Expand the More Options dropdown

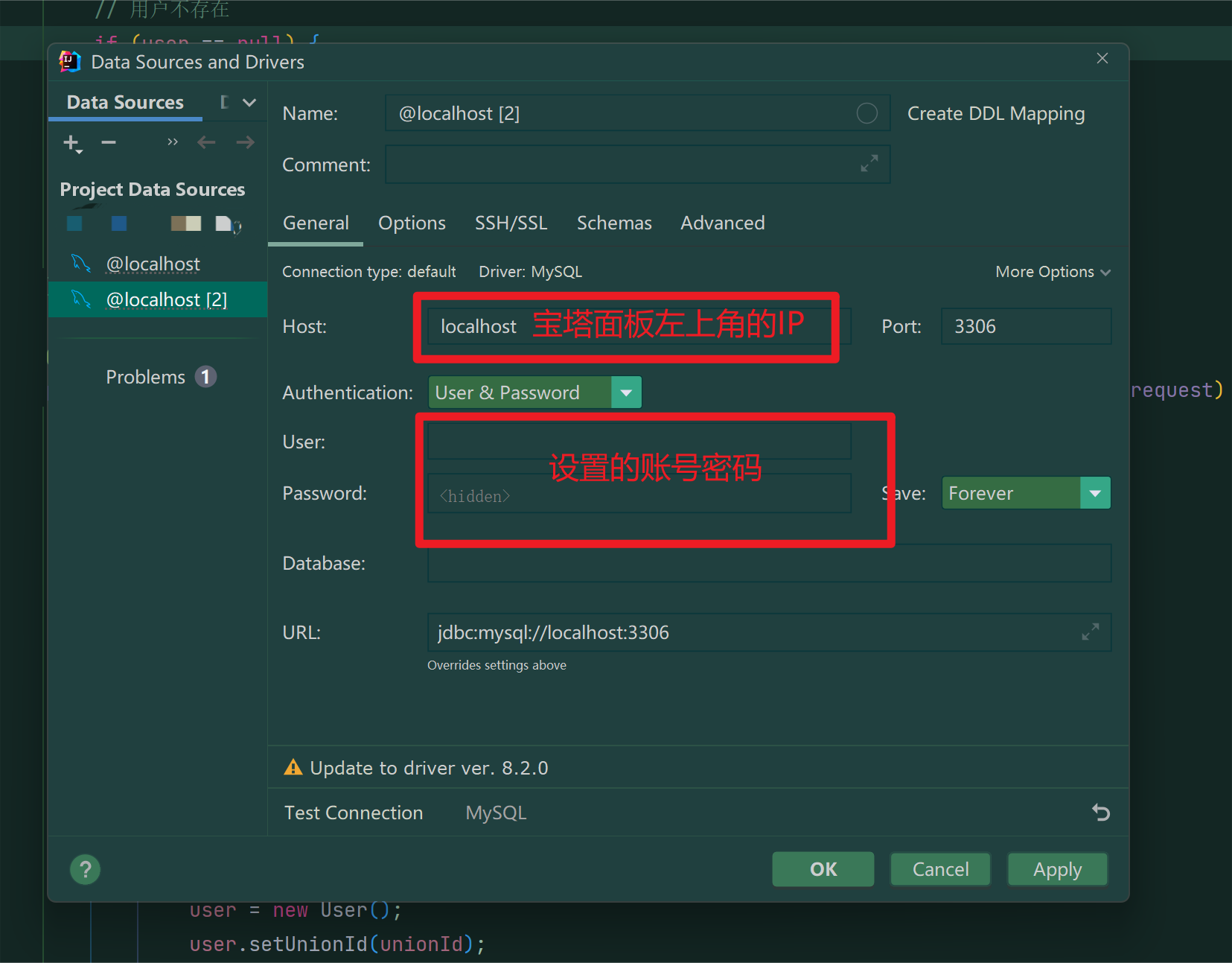1053,272
